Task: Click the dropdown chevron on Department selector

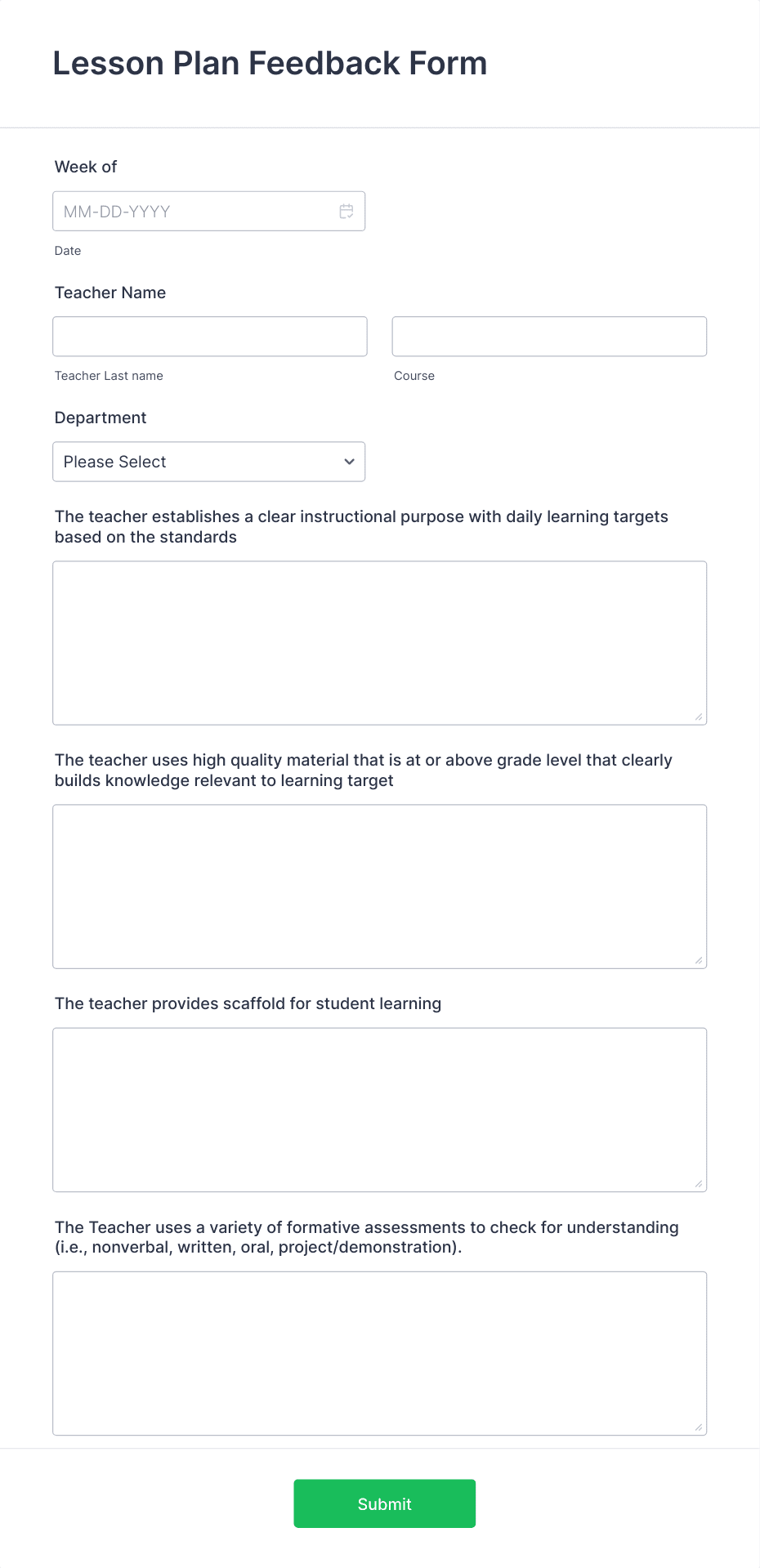Action: 346,462
